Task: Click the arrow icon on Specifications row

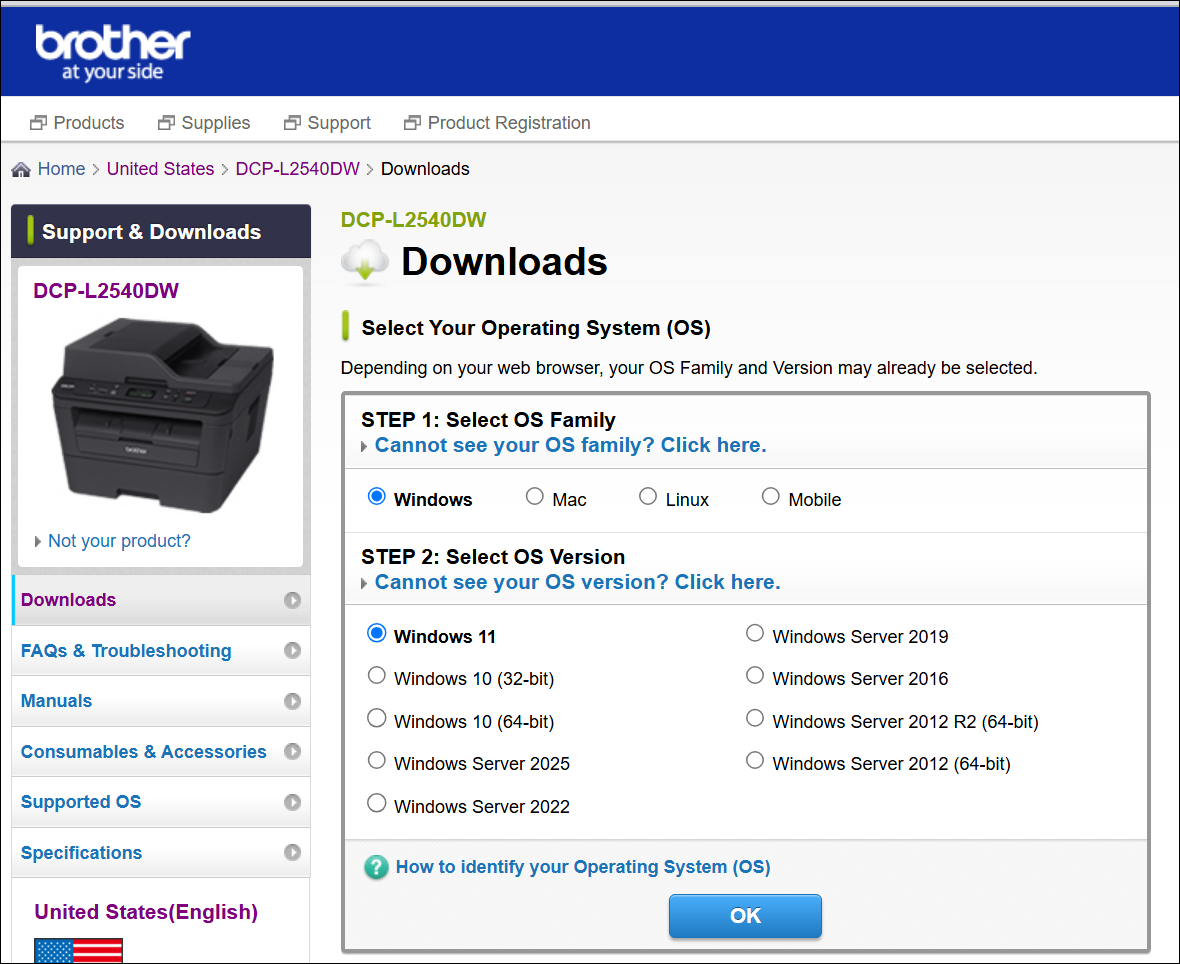Action: pos(292,853)
